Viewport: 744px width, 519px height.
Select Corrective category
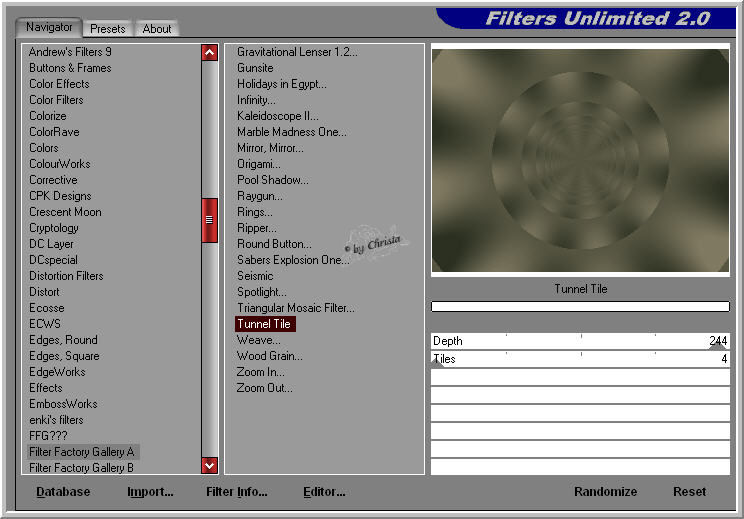coord(53,180)
